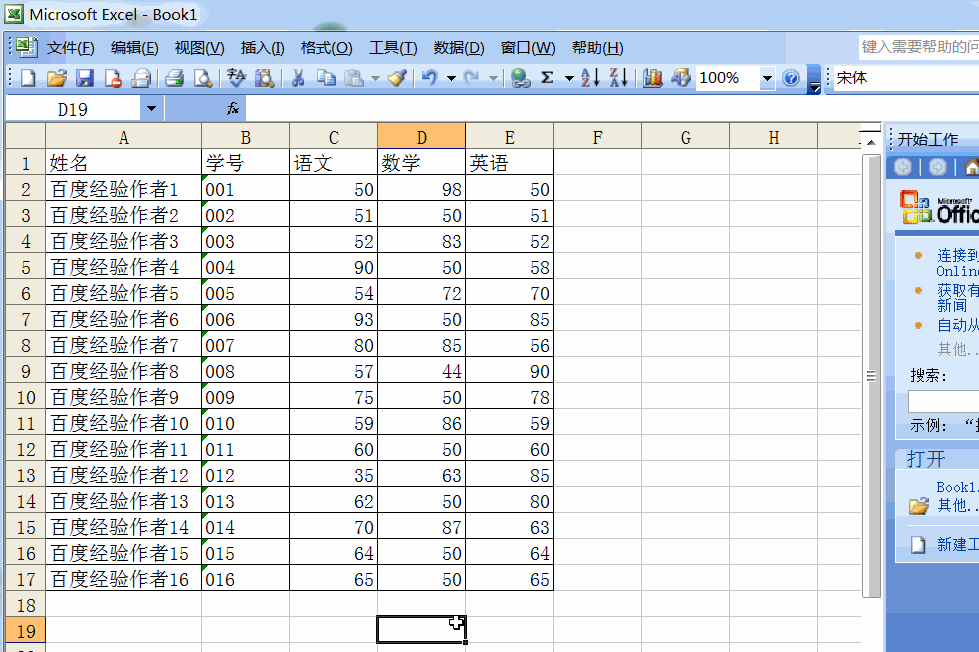Viewport: 979px width, 652px height.
Task: Click the task pane Back arrow
Action: [x=902, y=167]
